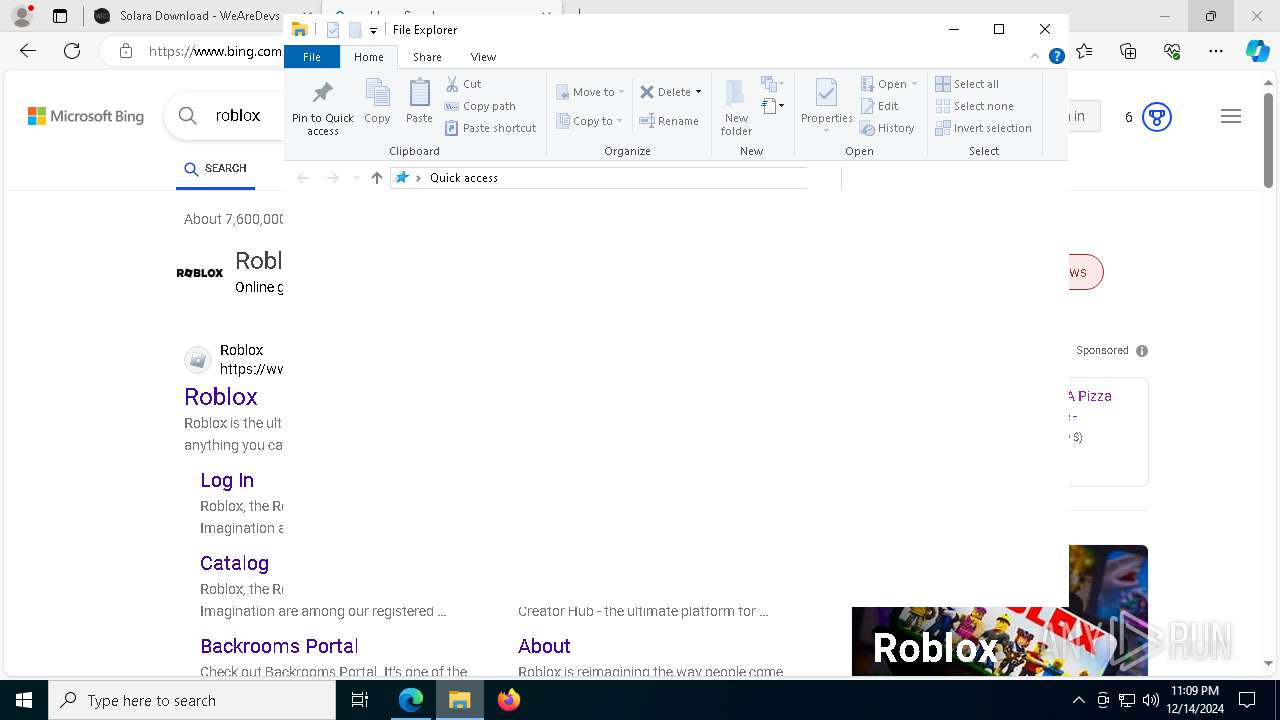Image resolution: width=1280 pixels, height=720 pixels.
Task: Click Properties quick access toolbar icon
Action: [x=333, y=30]
